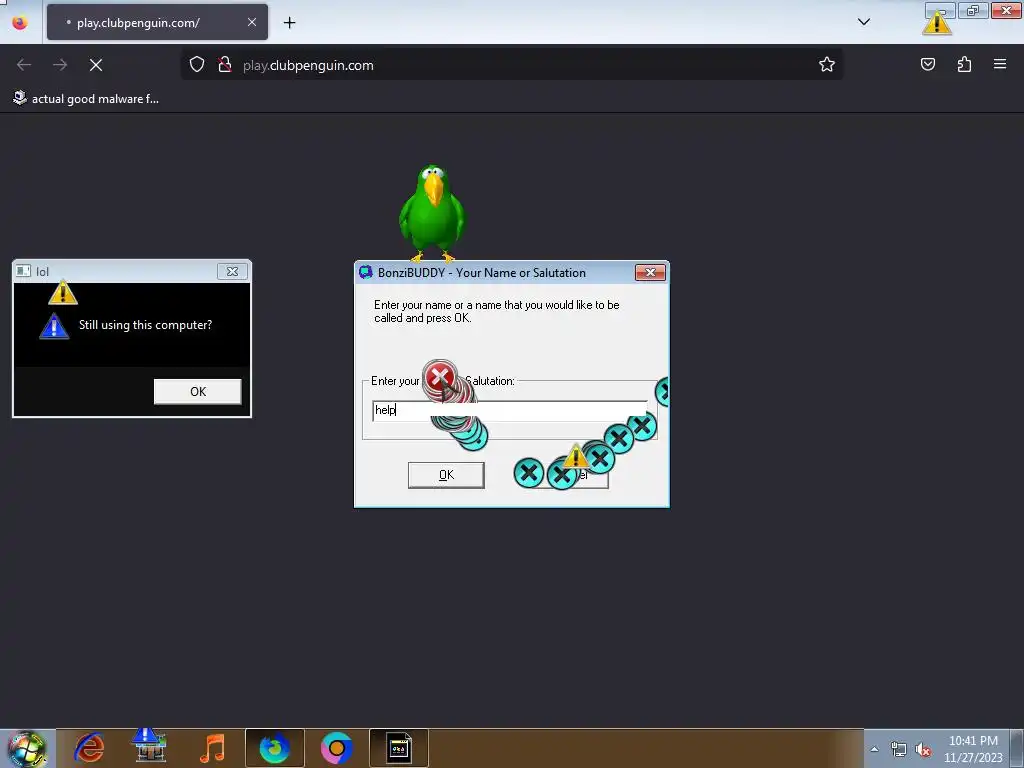
Task: Open the Firefox hamburger application menu
Action: pyautogui.click(x=1000, y=64)
